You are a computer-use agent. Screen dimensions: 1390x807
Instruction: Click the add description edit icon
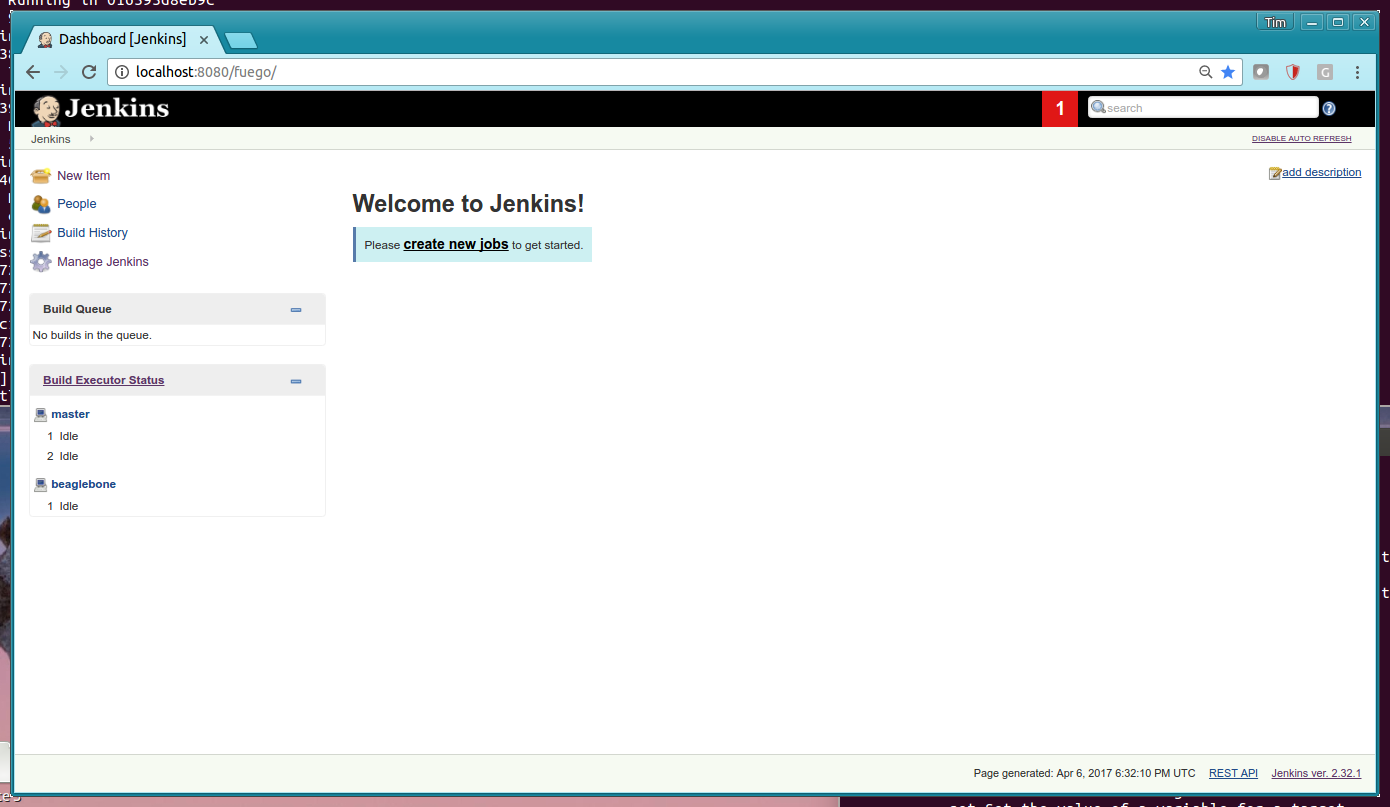pyautogui.click(x=1275, y=173)
